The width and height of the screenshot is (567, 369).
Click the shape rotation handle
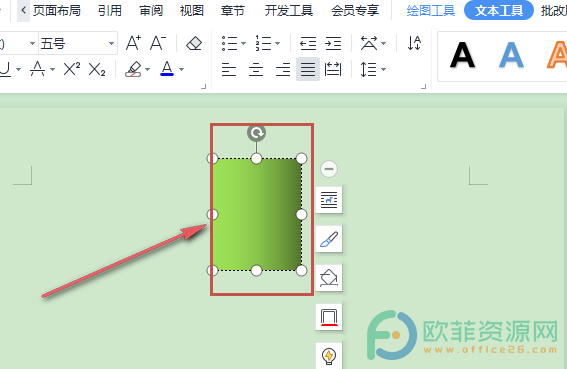(256, 133)
